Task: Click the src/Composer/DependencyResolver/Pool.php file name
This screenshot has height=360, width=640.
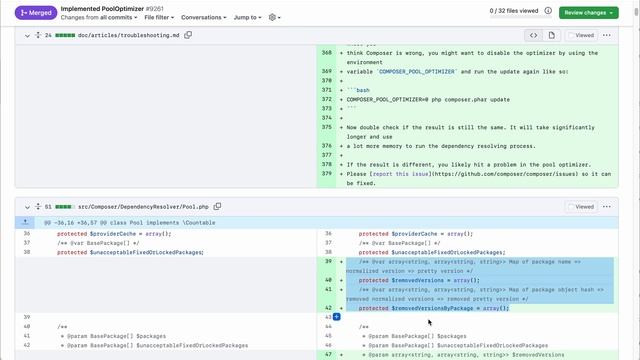Action: [143, 207]
